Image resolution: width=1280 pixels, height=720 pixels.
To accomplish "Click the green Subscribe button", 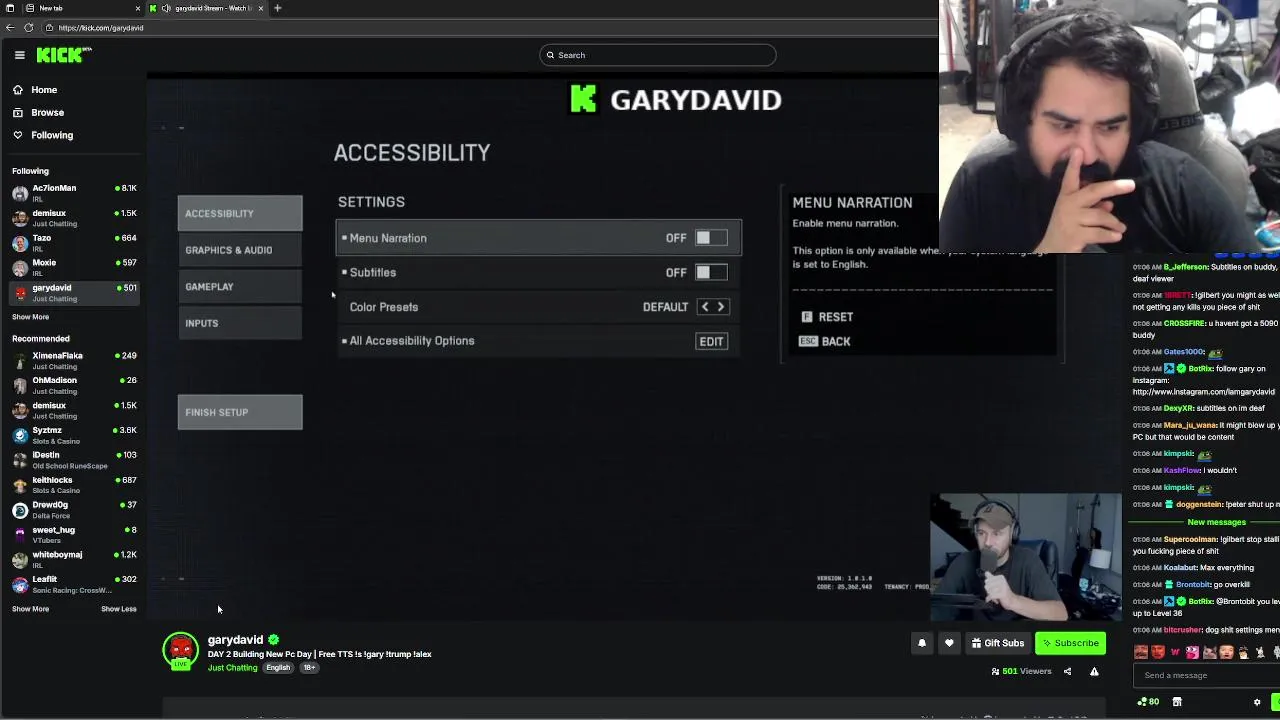I will 1070,643.
